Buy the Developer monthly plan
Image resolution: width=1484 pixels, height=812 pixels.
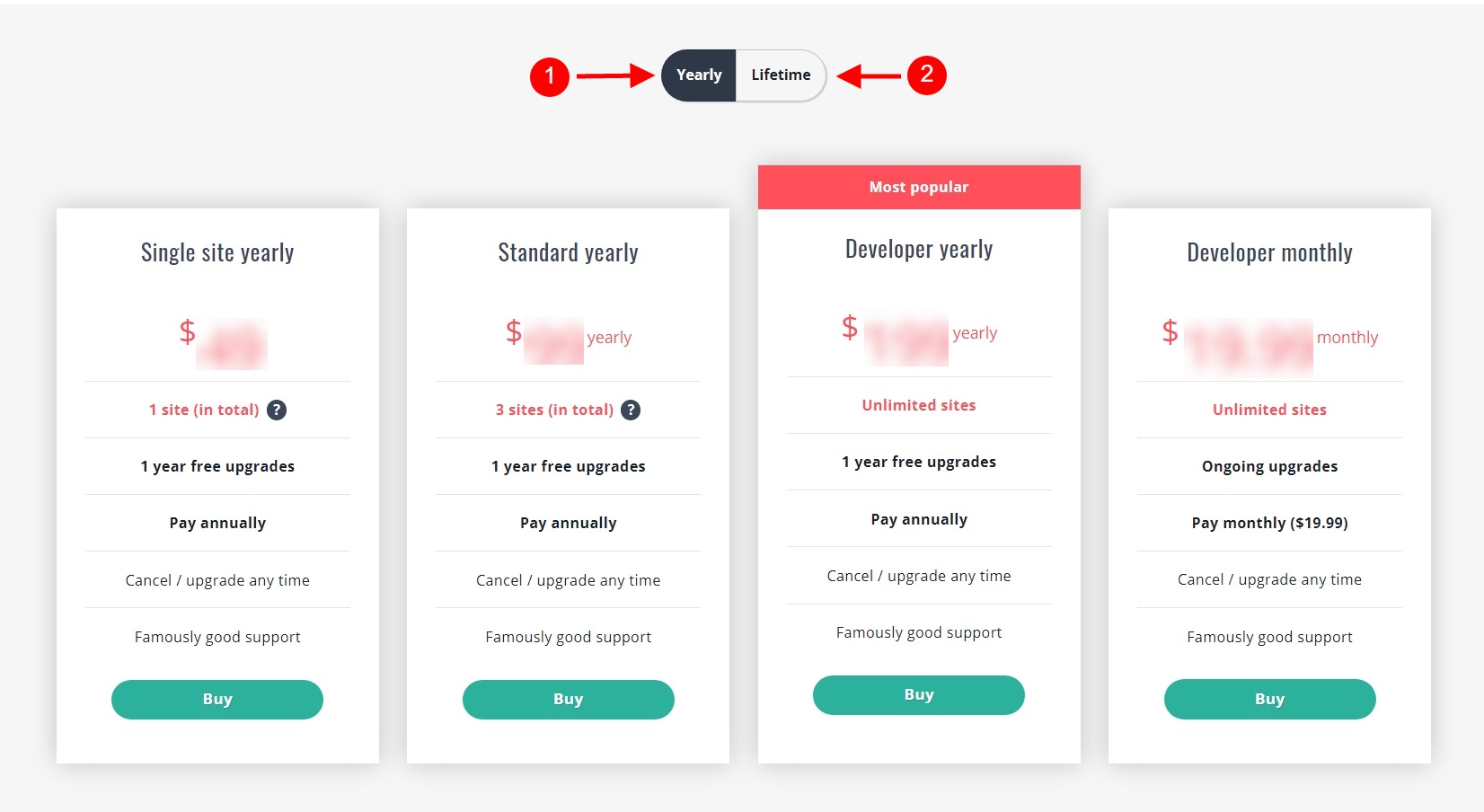coord(1268,699)
